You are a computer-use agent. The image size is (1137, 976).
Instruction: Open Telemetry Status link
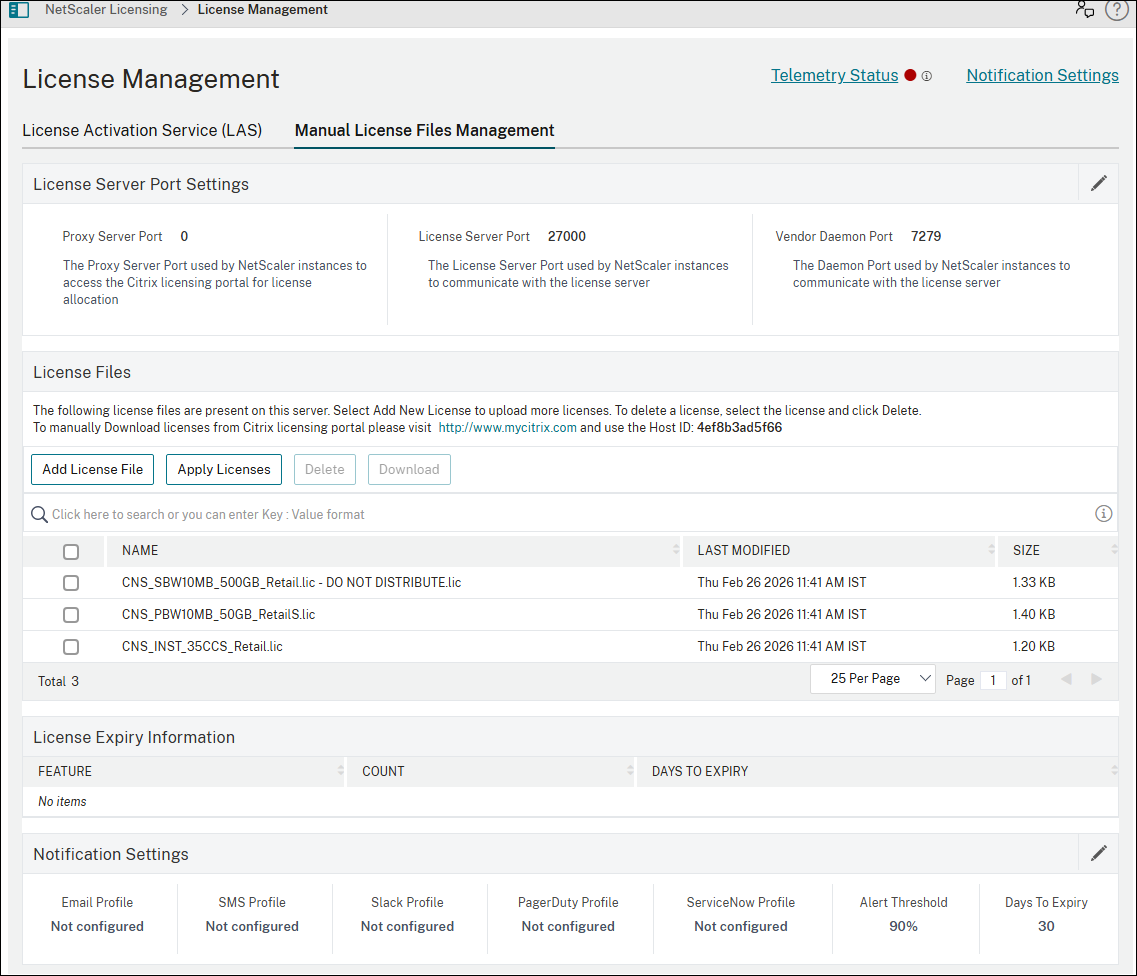coord(834,75)
